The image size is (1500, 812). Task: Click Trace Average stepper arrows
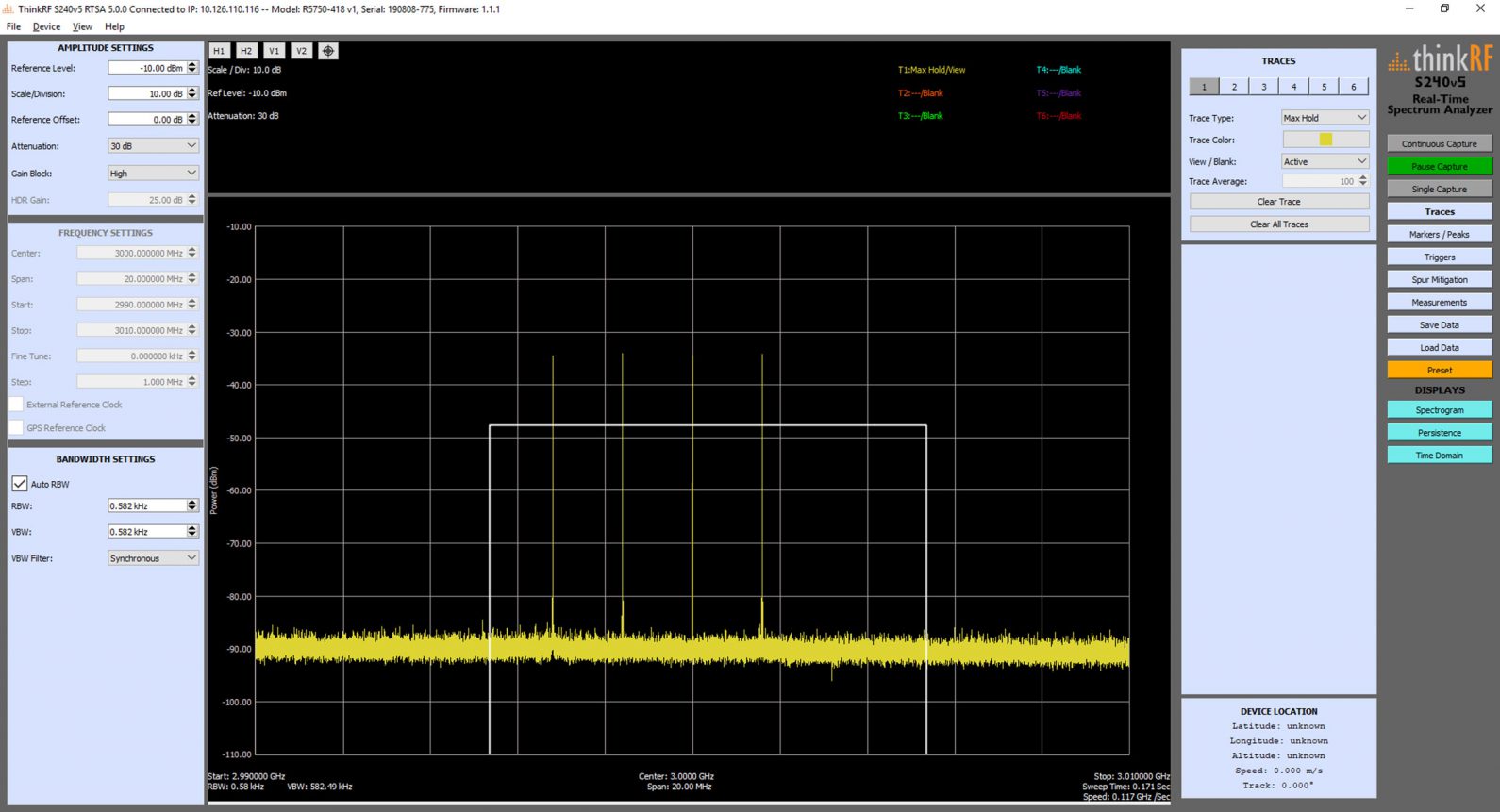point(1363,181)
